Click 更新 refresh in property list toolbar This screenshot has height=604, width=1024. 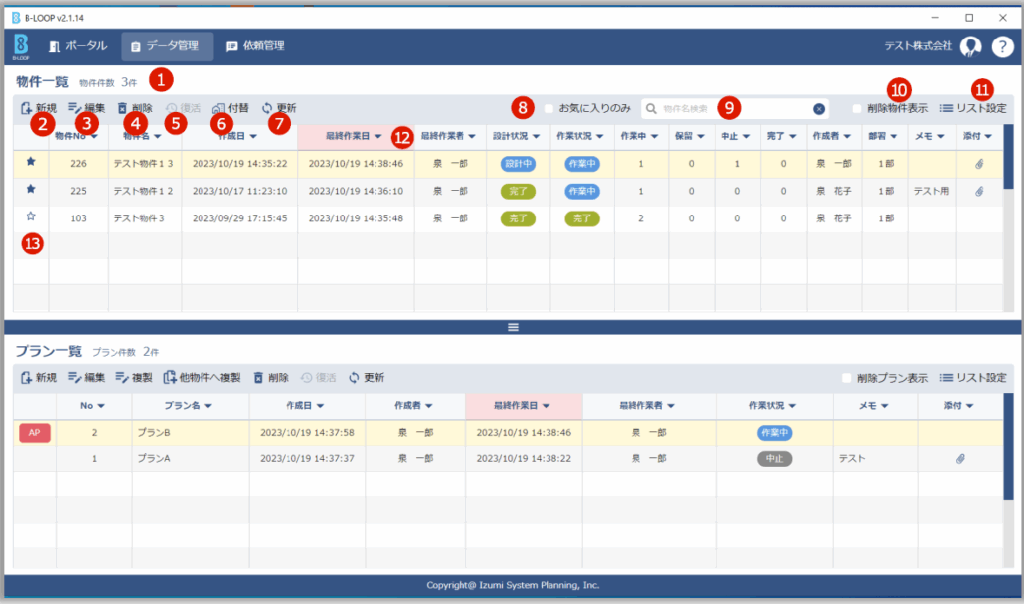coord(278,108)
